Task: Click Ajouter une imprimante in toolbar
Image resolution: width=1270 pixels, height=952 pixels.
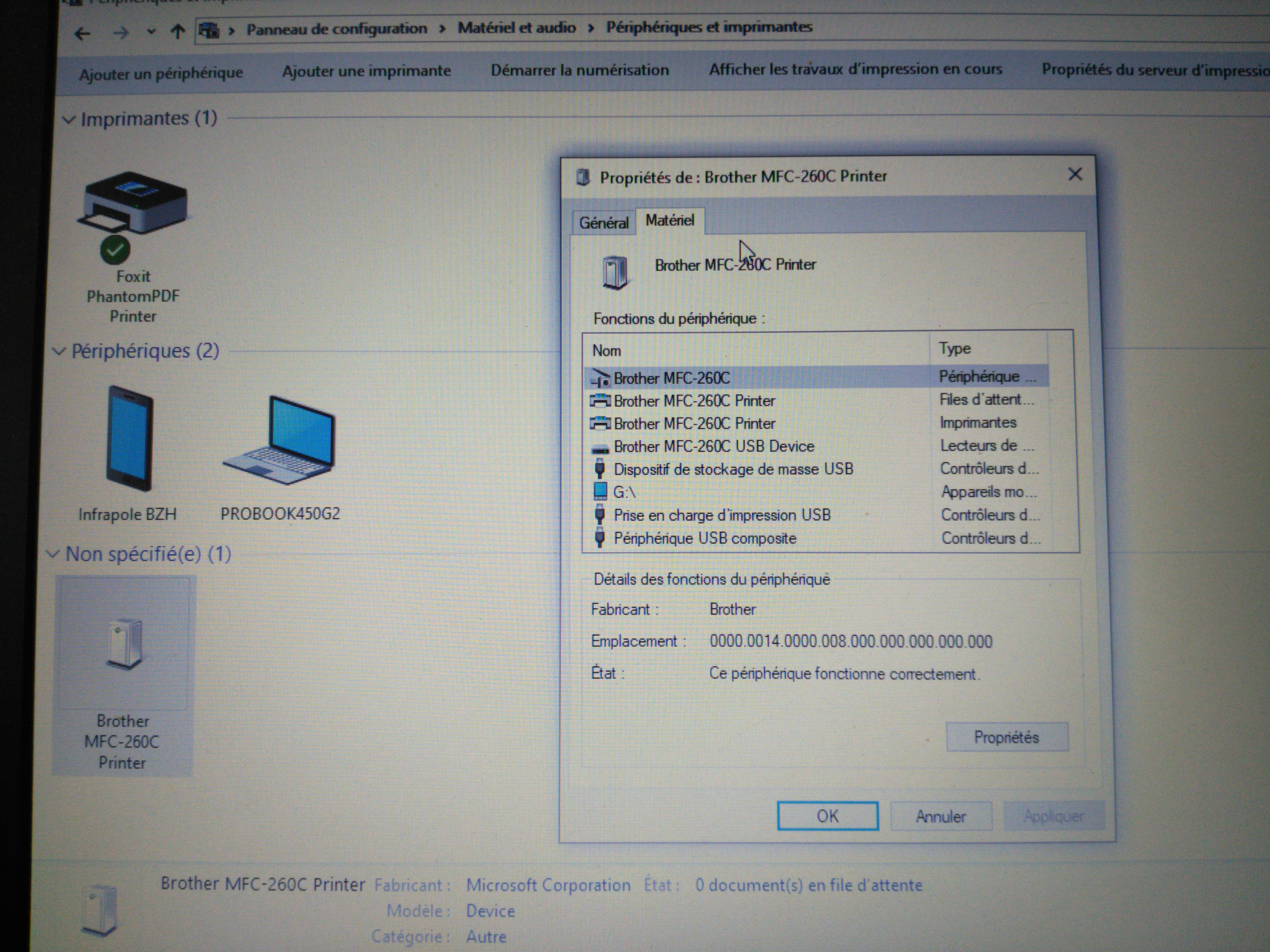Action: (366, 71)
